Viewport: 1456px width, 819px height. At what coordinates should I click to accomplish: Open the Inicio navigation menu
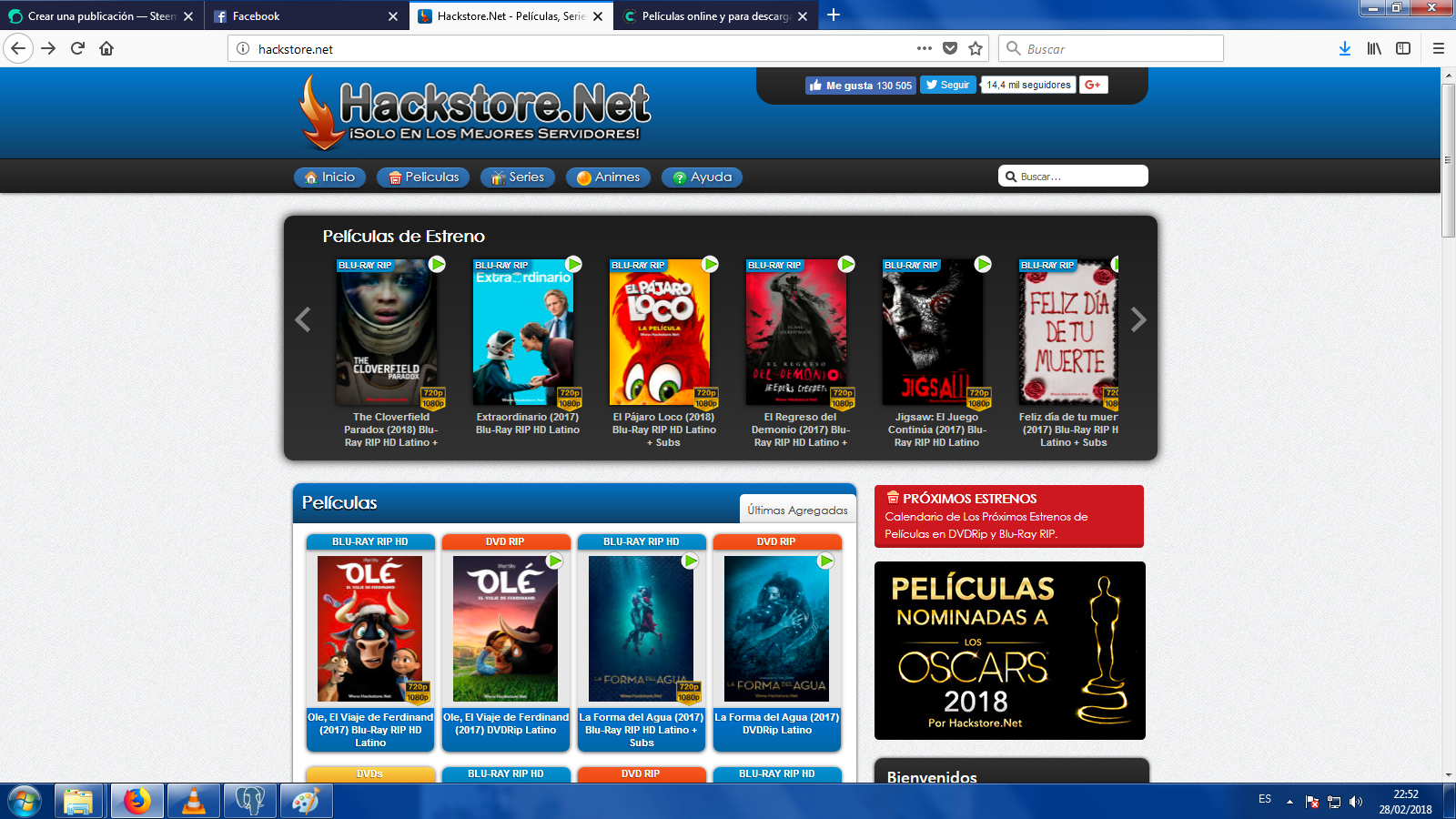coord(330,177)
